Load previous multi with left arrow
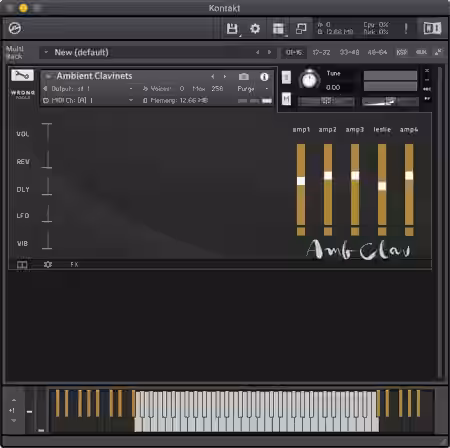 click(x=257, y=52)
